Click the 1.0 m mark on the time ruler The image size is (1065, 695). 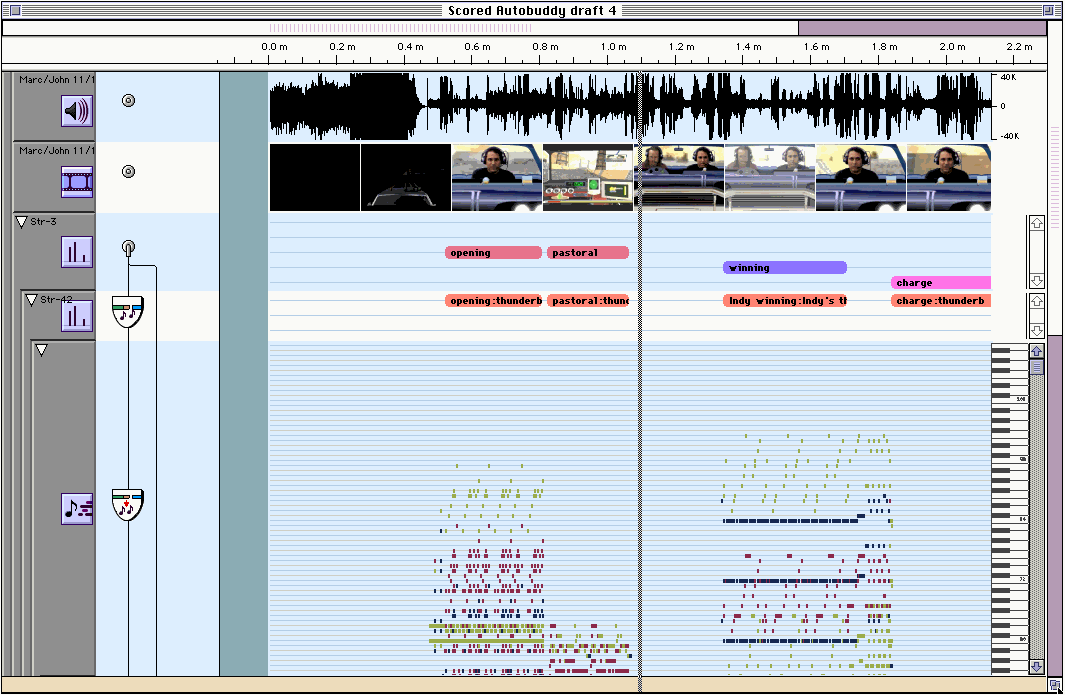[x=613, y=47]
